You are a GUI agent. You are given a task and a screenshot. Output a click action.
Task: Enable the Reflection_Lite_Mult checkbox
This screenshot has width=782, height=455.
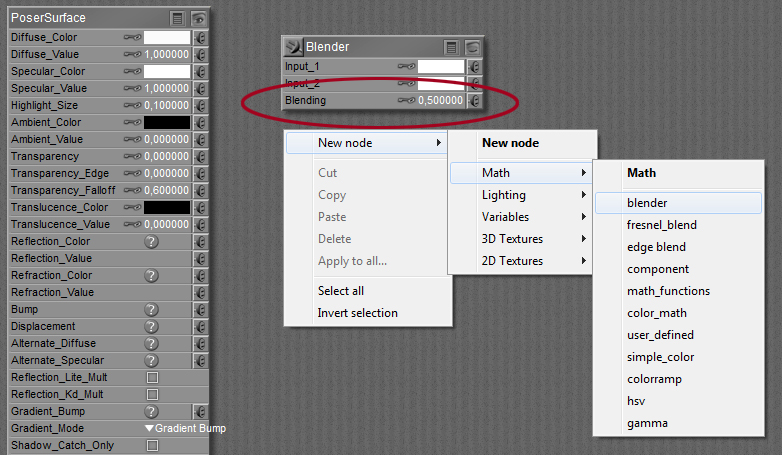tap(153, 378)
